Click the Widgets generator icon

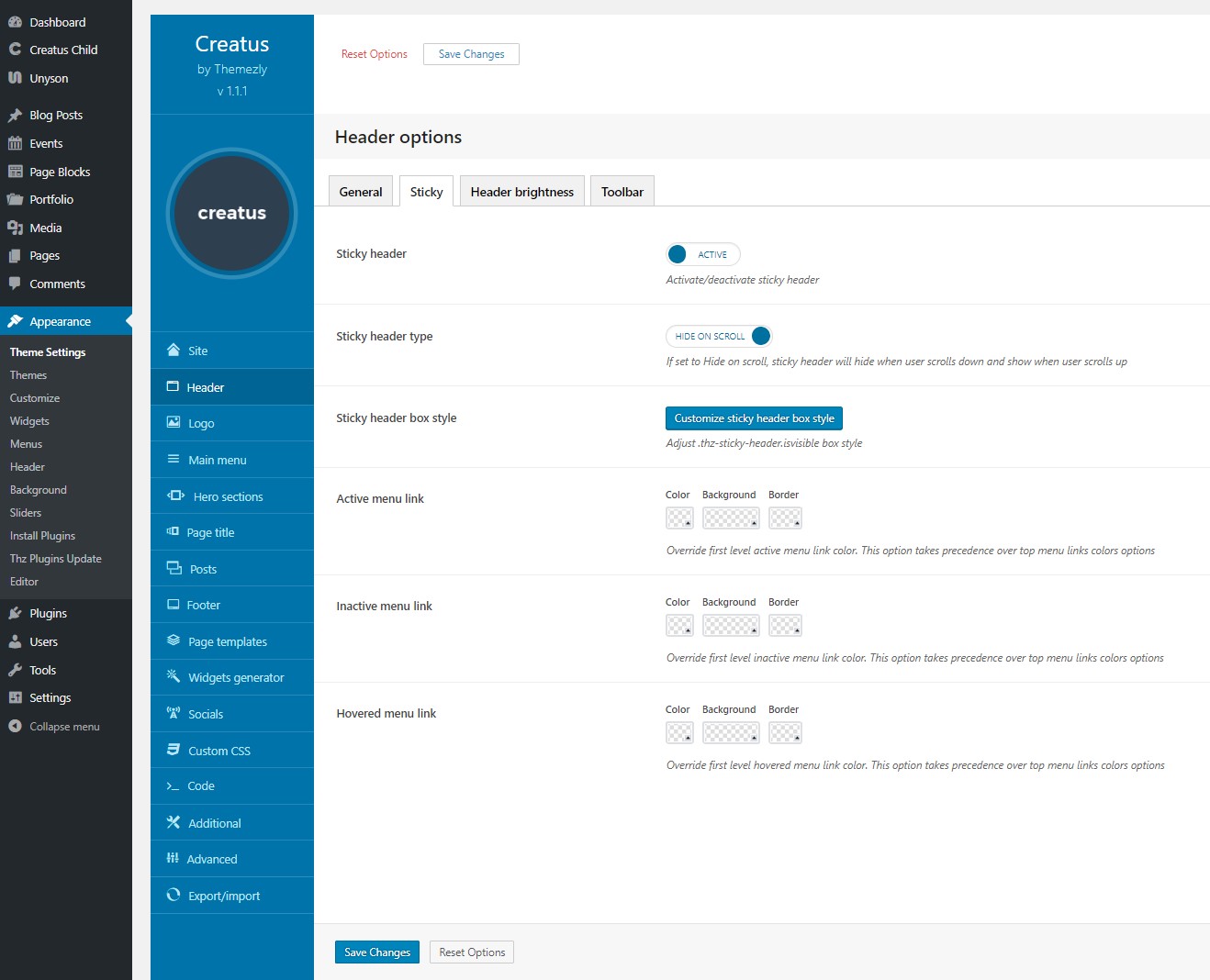pos(174,676)
